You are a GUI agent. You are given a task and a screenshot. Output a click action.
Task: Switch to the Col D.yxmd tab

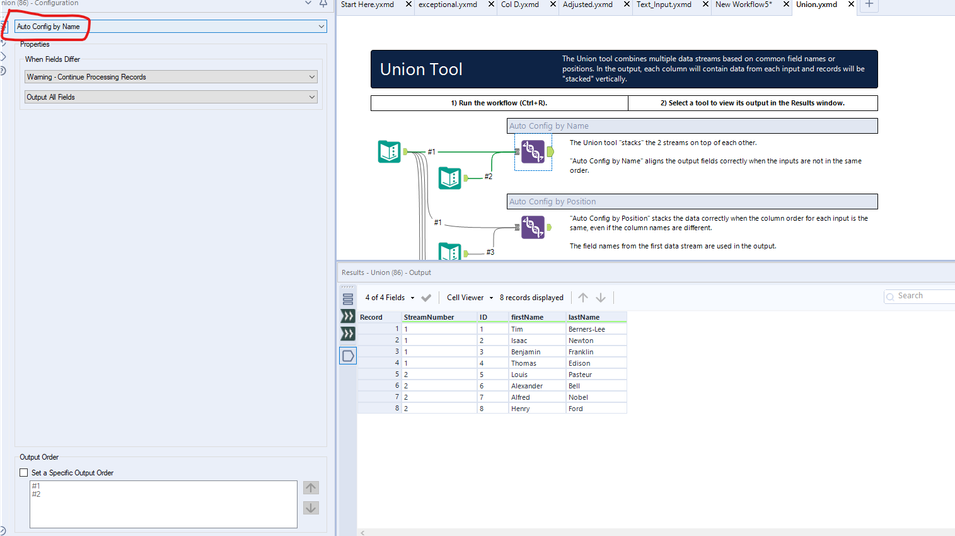click(x=520, y=4)
